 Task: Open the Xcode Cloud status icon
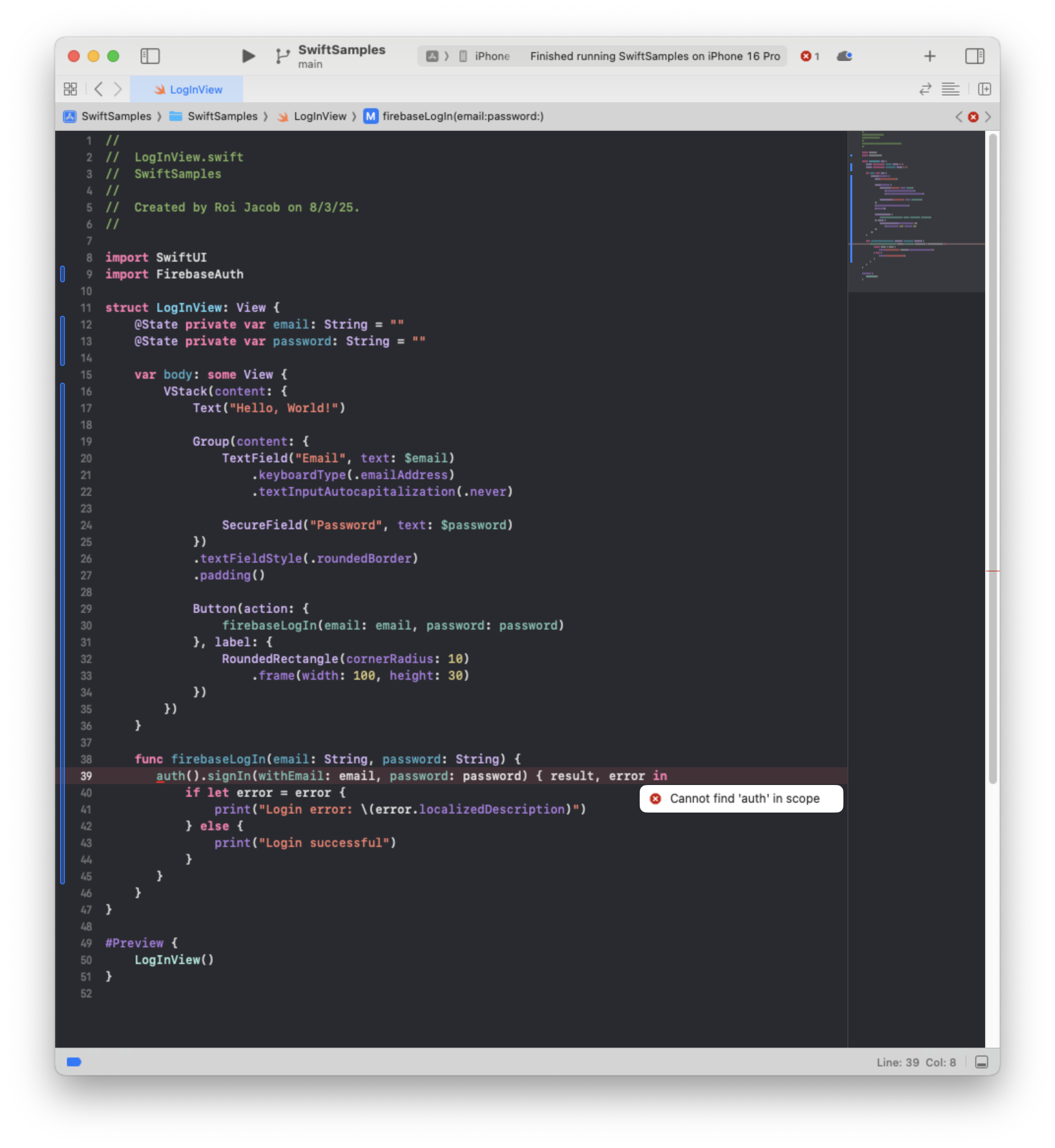[844, 56]
